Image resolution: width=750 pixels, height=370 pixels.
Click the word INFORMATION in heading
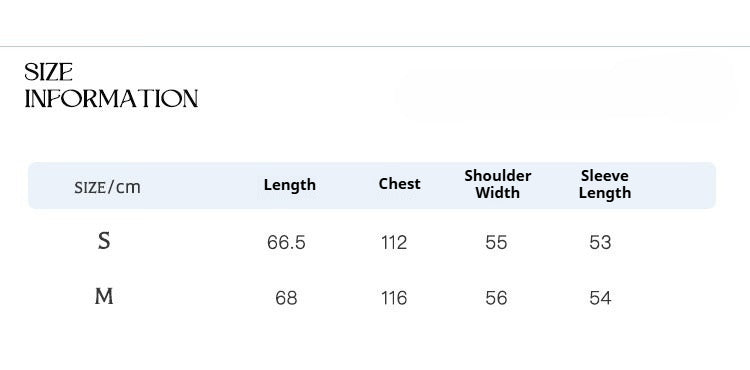(111, 98)
